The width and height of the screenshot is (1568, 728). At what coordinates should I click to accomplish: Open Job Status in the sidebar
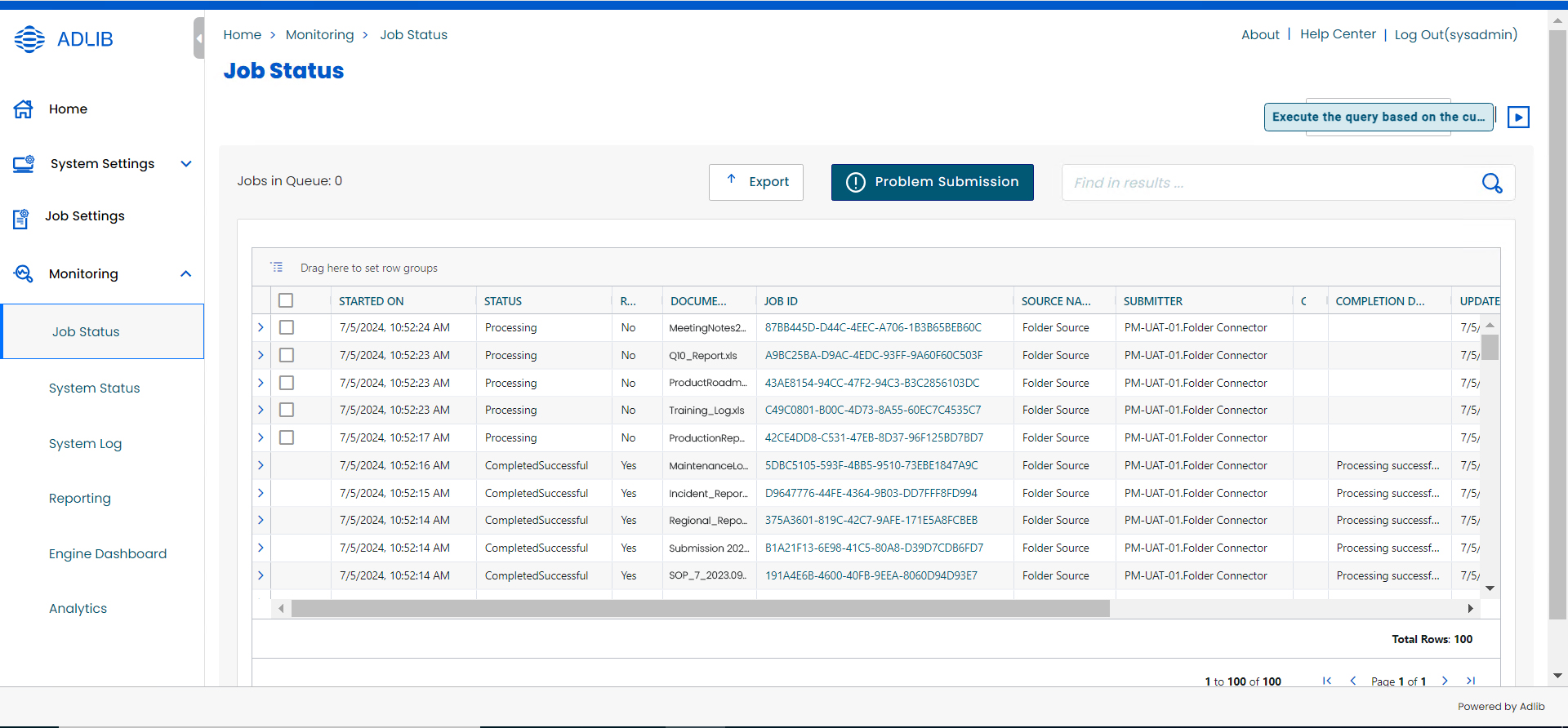point(103,331)
